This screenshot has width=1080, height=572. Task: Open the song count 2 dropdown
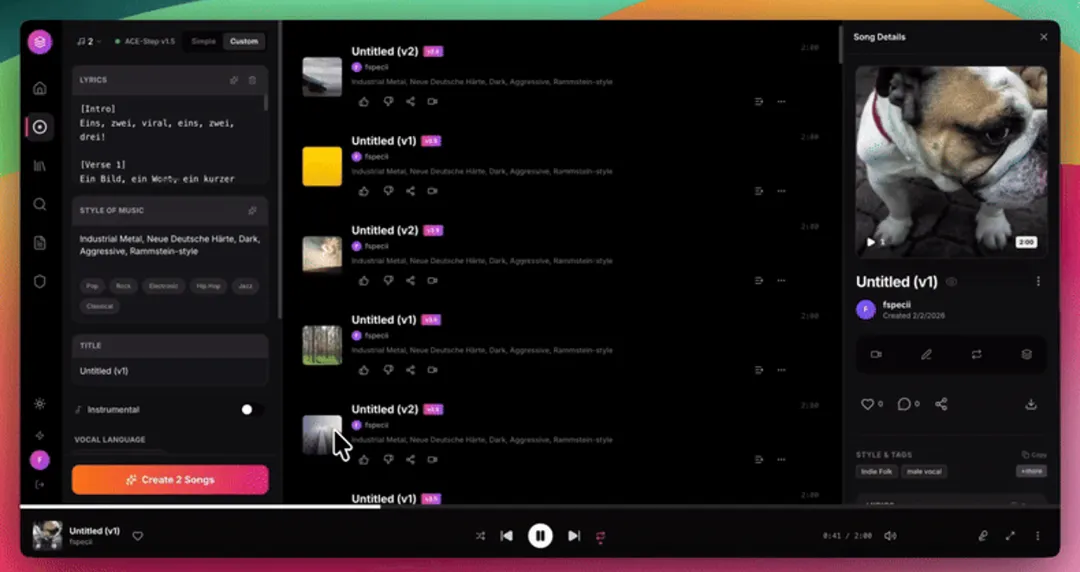(89, 41)
